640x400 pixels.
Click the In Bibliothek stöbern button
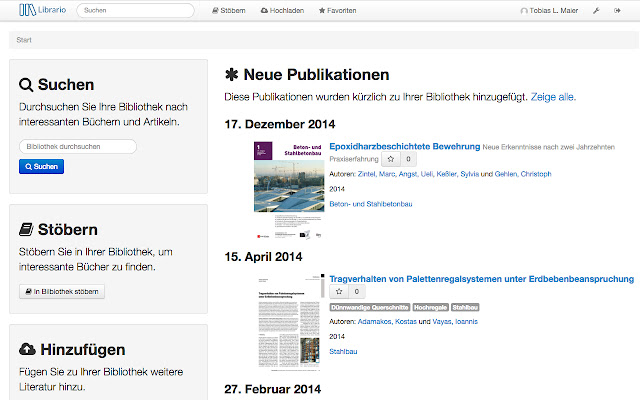tap(62, 291)
